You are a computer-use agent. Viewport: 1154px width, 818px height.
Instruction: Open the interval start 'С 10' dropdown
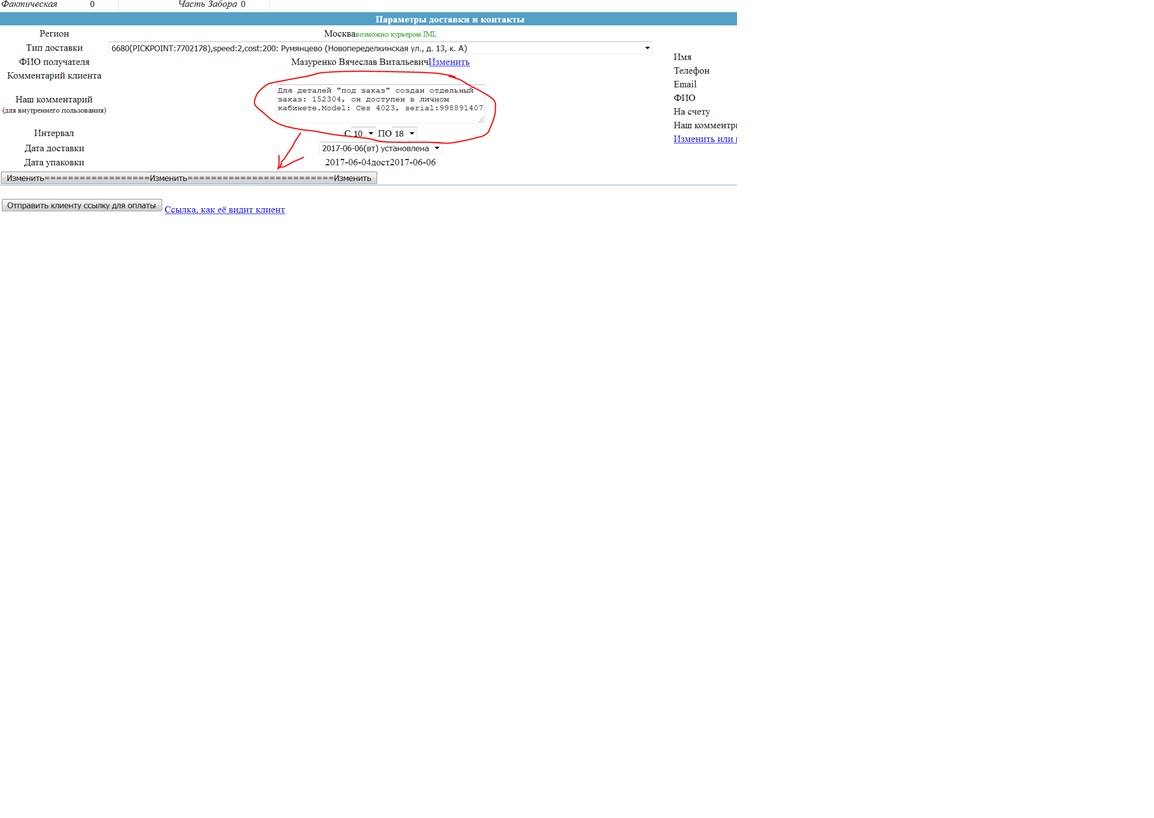point(363,133)
